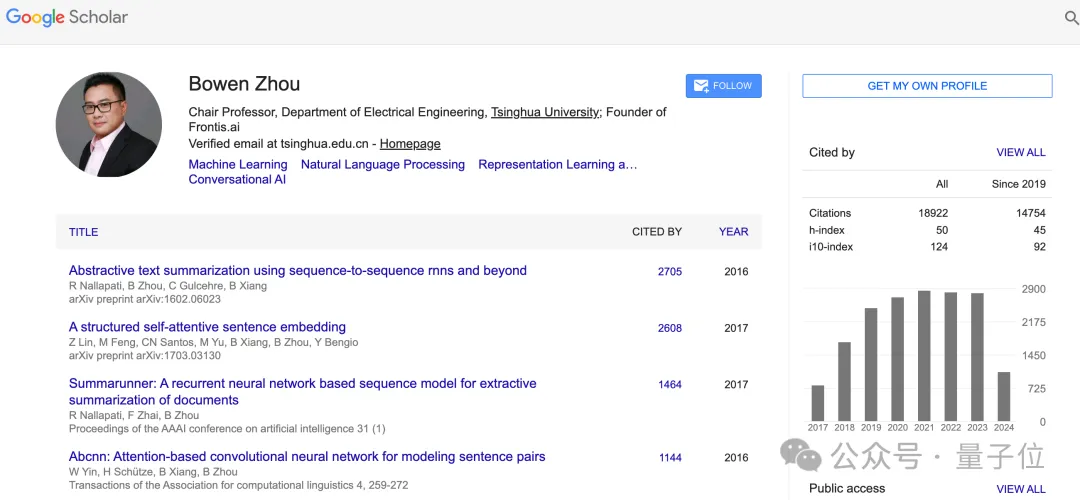The height and width of the screenshot is (500, 1080).
Task: Open the Tsinghua University link
Action: tap(545, 112)
